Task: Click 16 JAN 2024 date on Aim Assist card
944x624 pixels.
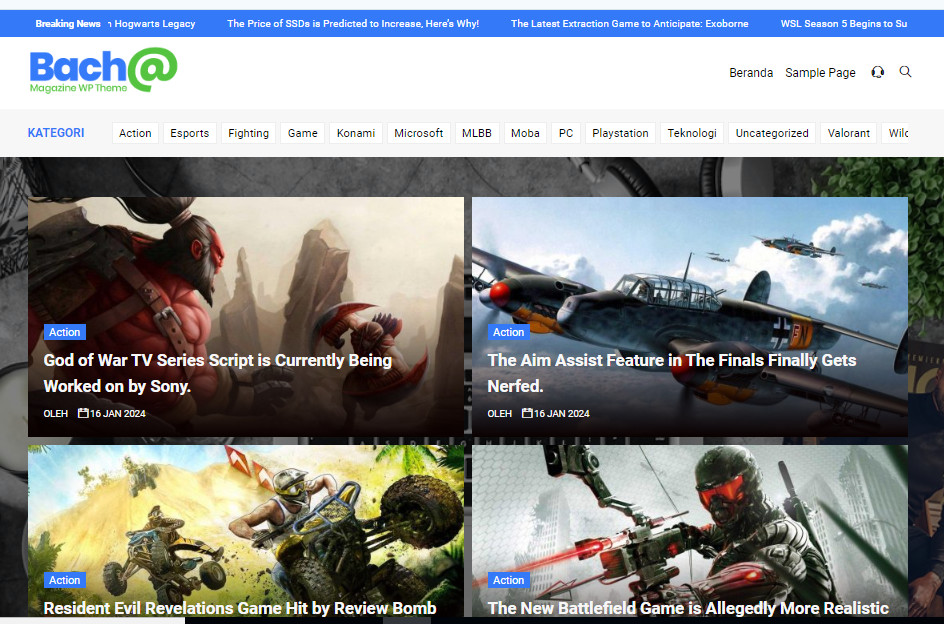Action: tap(556, 413)
